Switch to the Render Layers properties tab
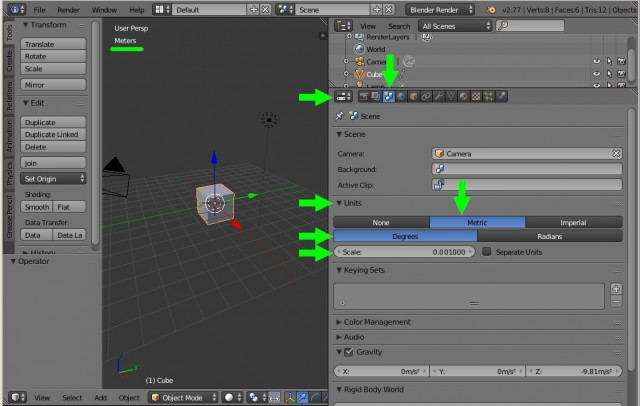 point(376,96)
